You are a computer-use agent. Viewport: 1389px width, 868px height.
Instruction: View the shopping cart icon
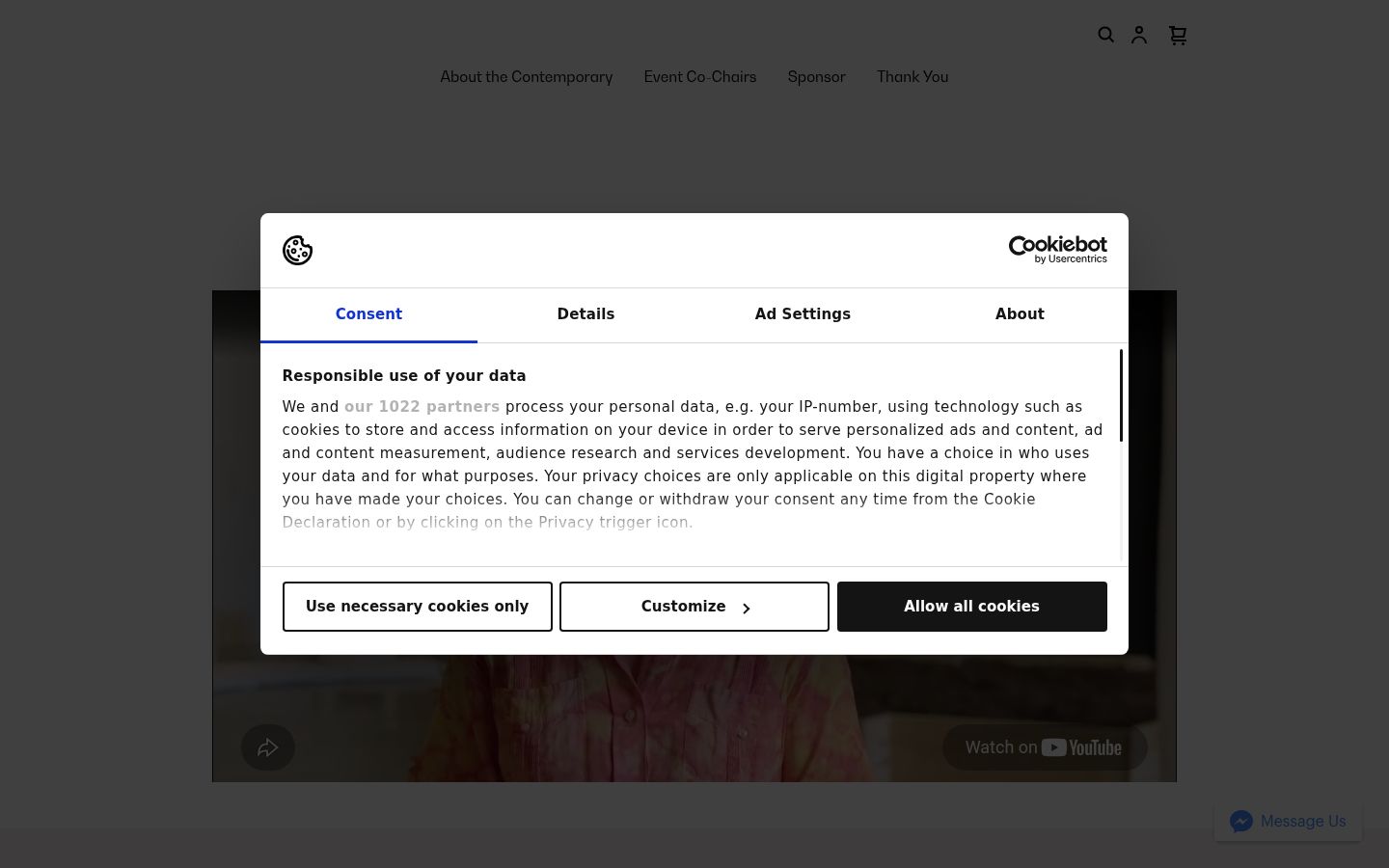pos(1178,35)
